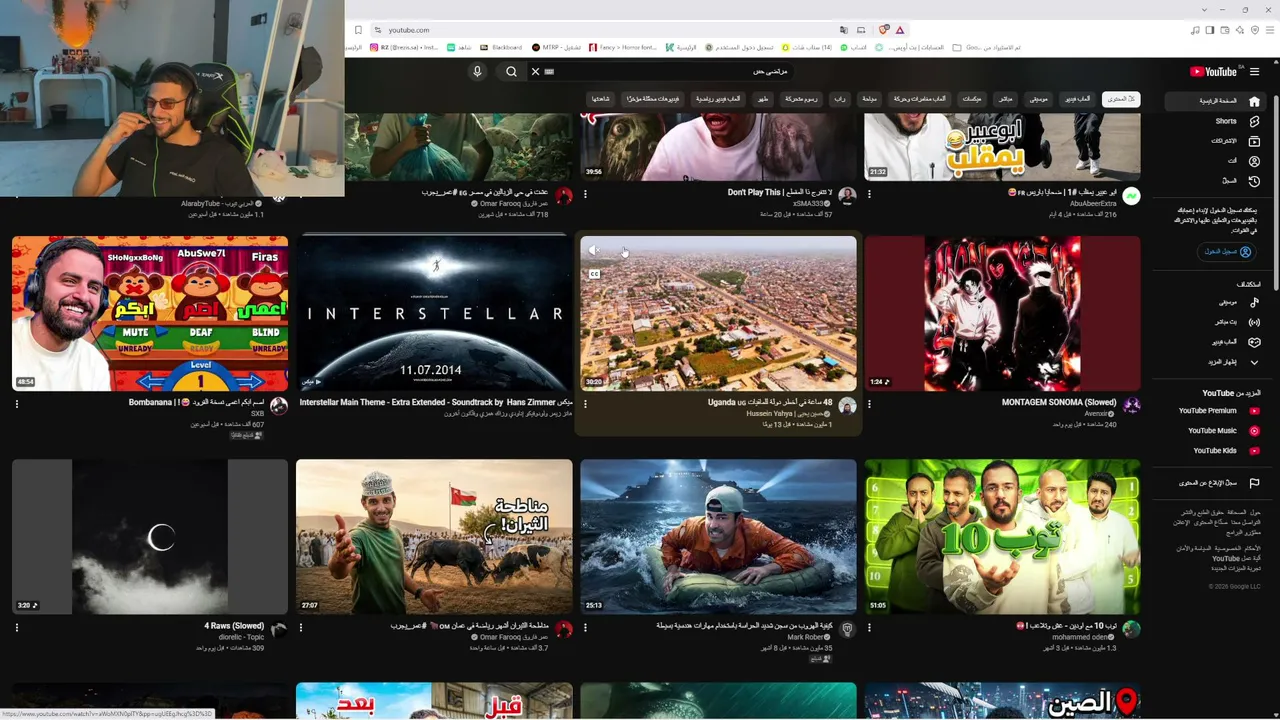Viewport: 1280px width, 720px height.
Task: Open more options for the Bombanana video
Action: coord(17,405)
